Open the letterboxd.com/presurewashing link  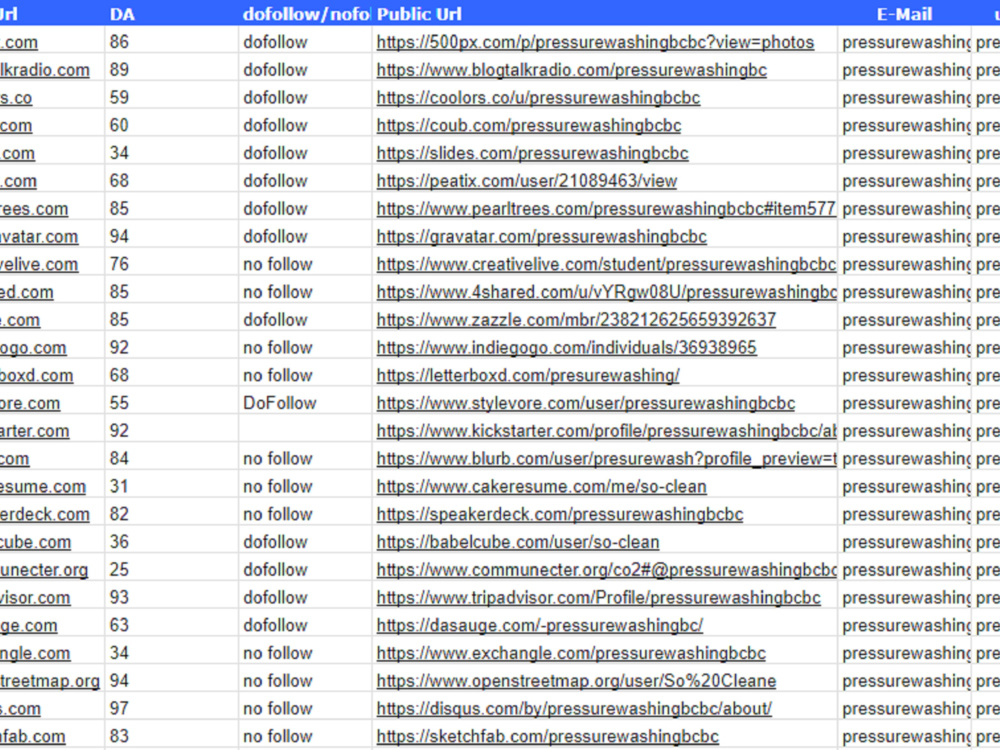(x=528, y=375)
